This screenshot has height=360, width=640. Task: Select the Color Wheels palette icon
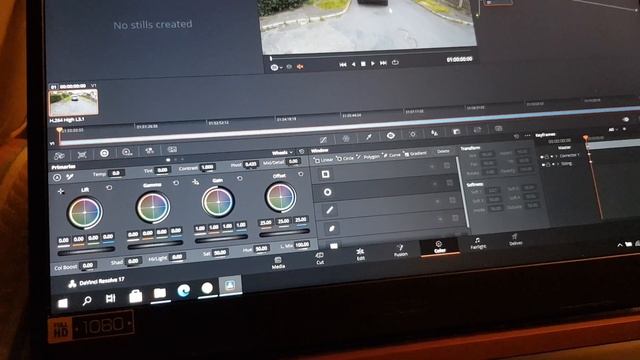point(104,153)
